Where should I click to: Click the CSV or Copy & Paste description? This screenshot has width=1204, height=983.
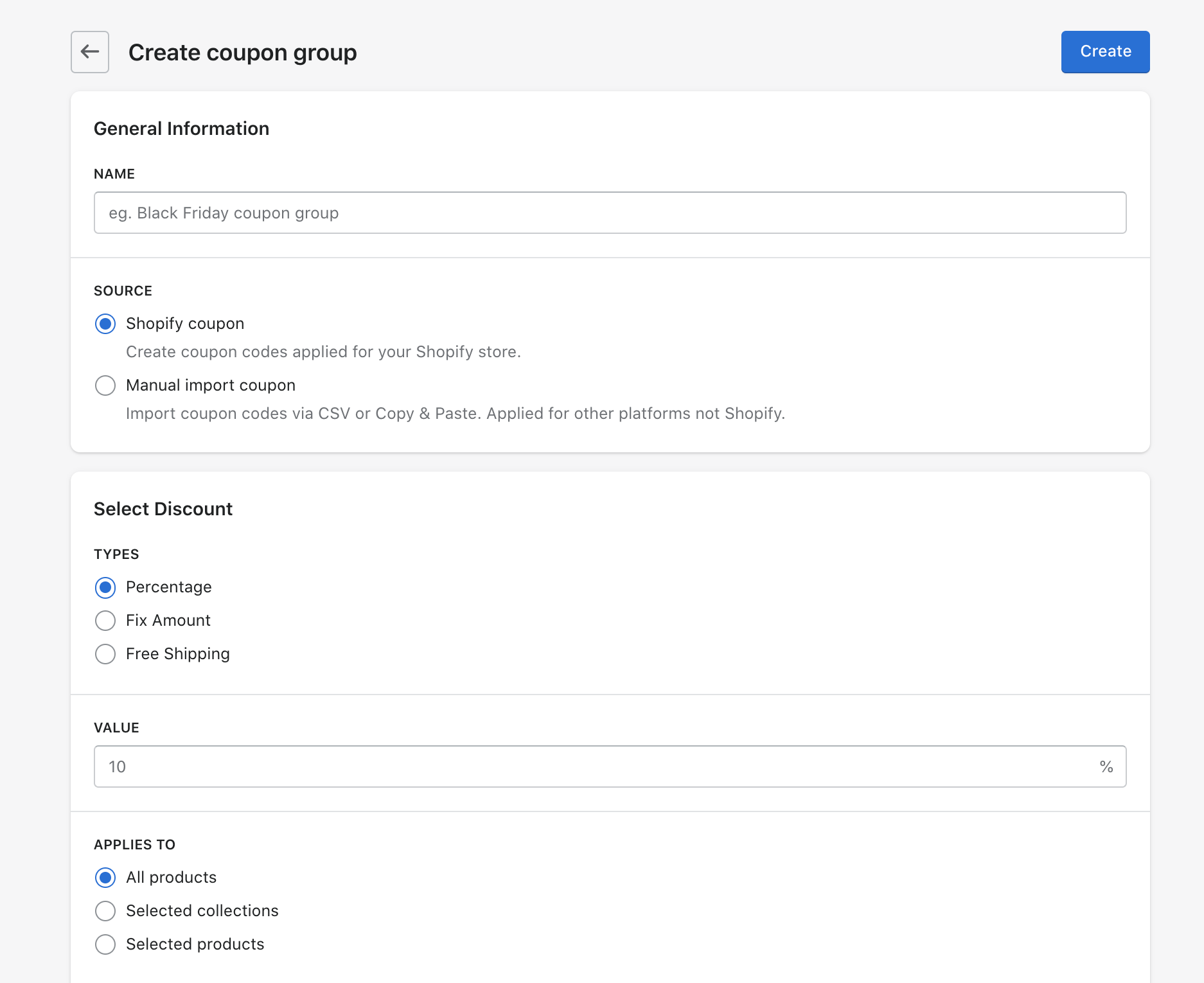[x=455, y=414]
